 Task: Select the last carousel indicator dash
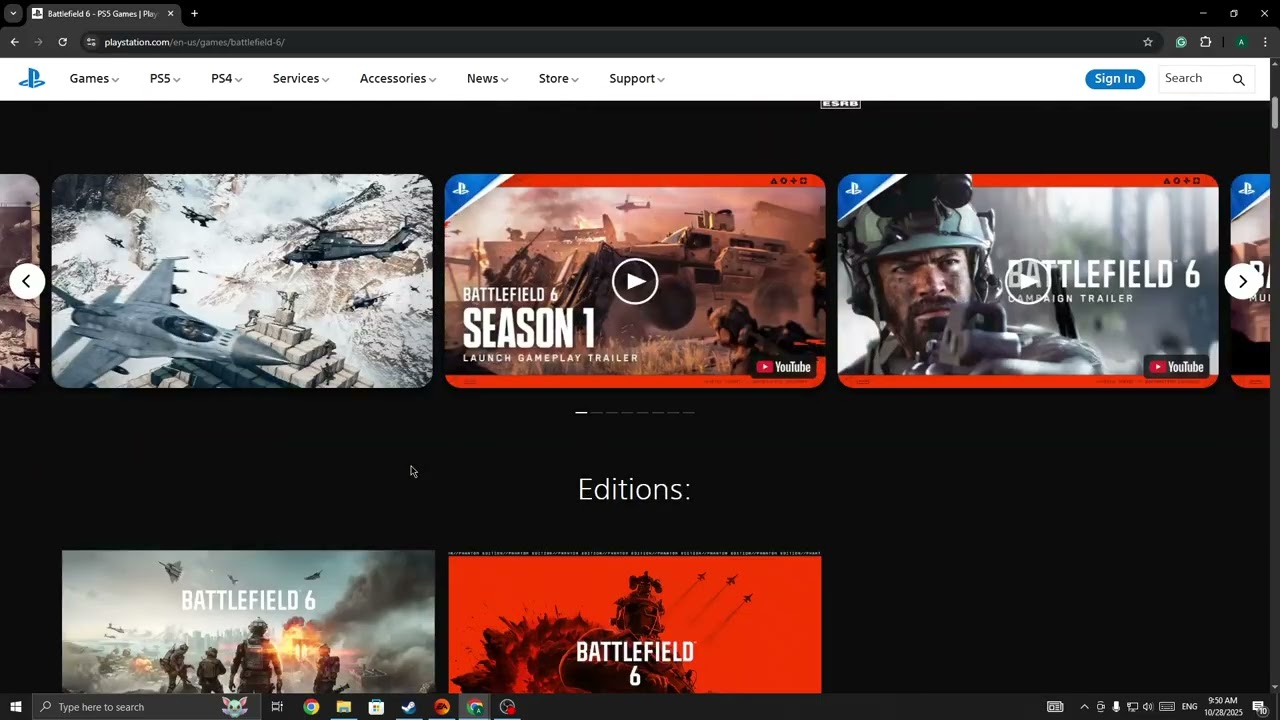[x=688, y=412]
